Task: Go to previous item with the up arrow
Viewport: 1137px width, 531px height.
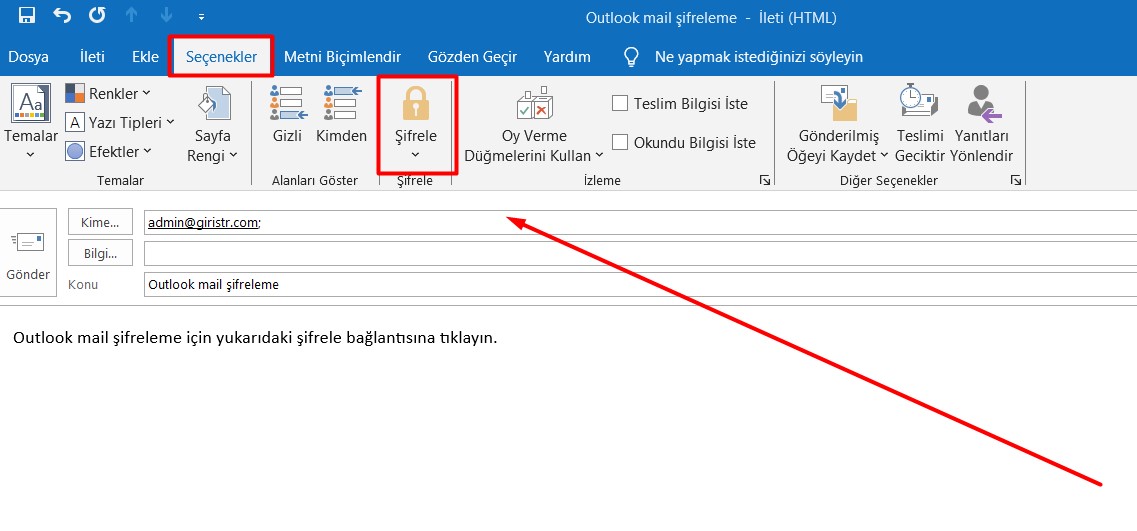Action: coord(131,16)
